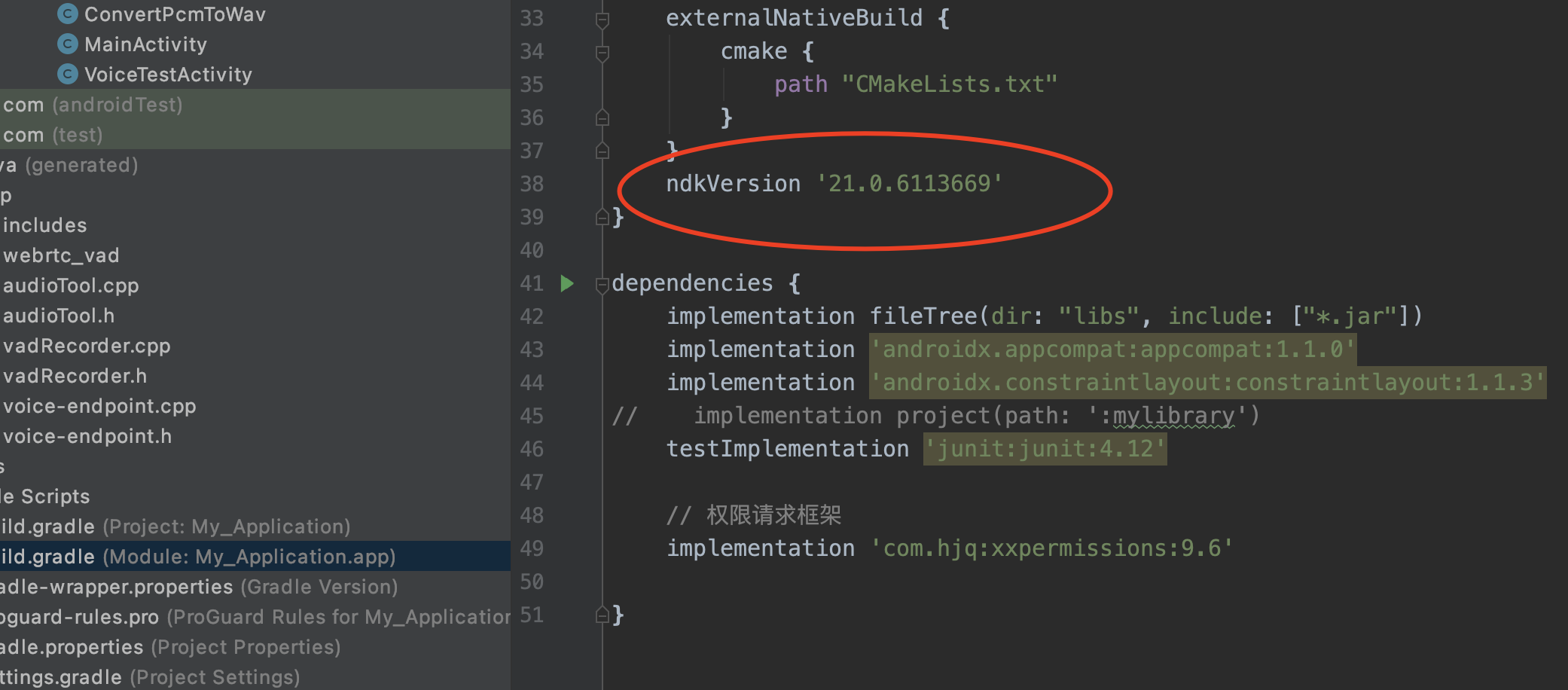Click the run arrow next to line 41
Viewport: 1568px width, 690px height.
[567, 284]
